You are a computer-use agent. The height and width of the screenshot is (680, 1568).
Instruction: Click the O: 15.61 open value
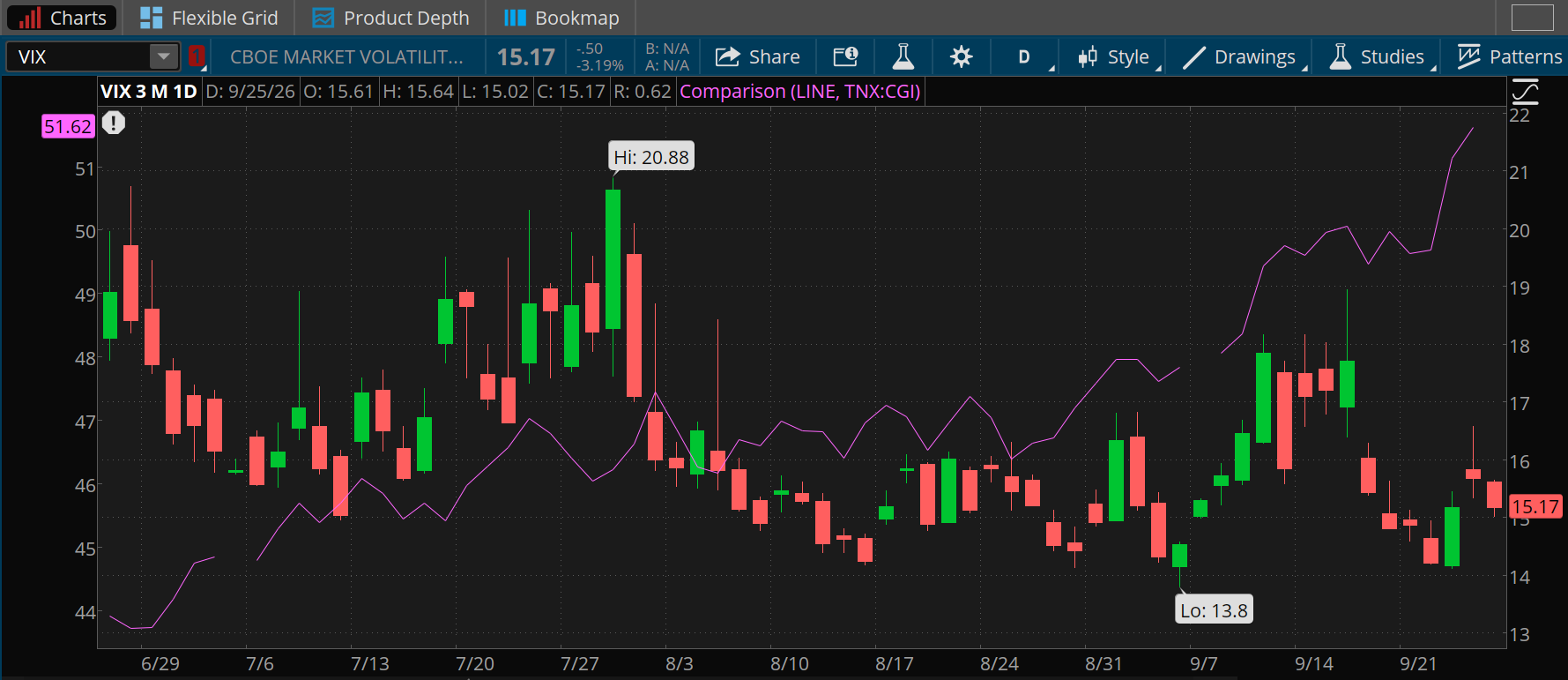pyautogui.click(x=338, y=92)
